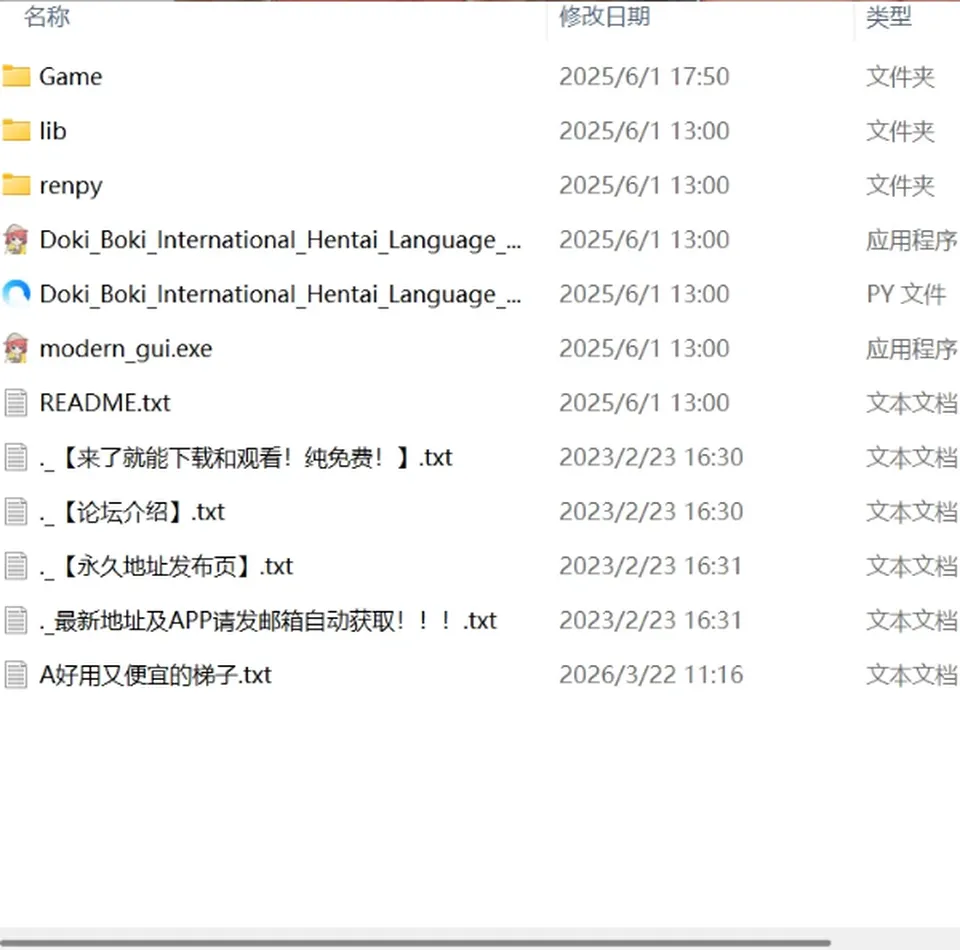The image size is (960, 950).
Task: Select file ._【来了就能下载和观看!纯免费!】.txt
Action: click(246, 457)
